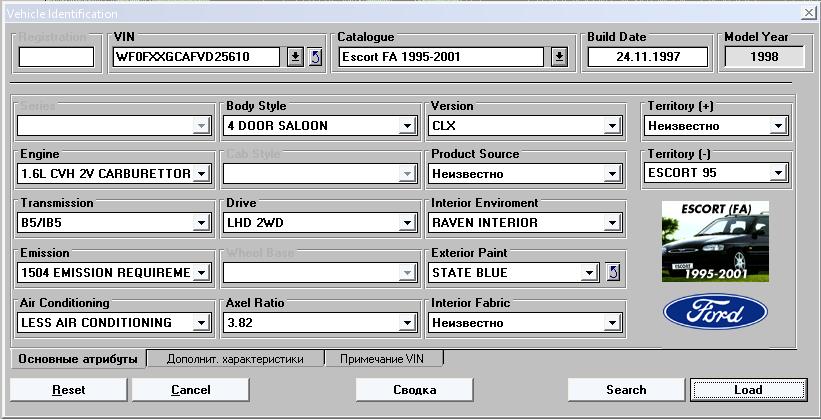Image resolution: width=821 pixels, height=420 pixels.
Task: Click into the Registration input field
Action: tap(56, 57)
